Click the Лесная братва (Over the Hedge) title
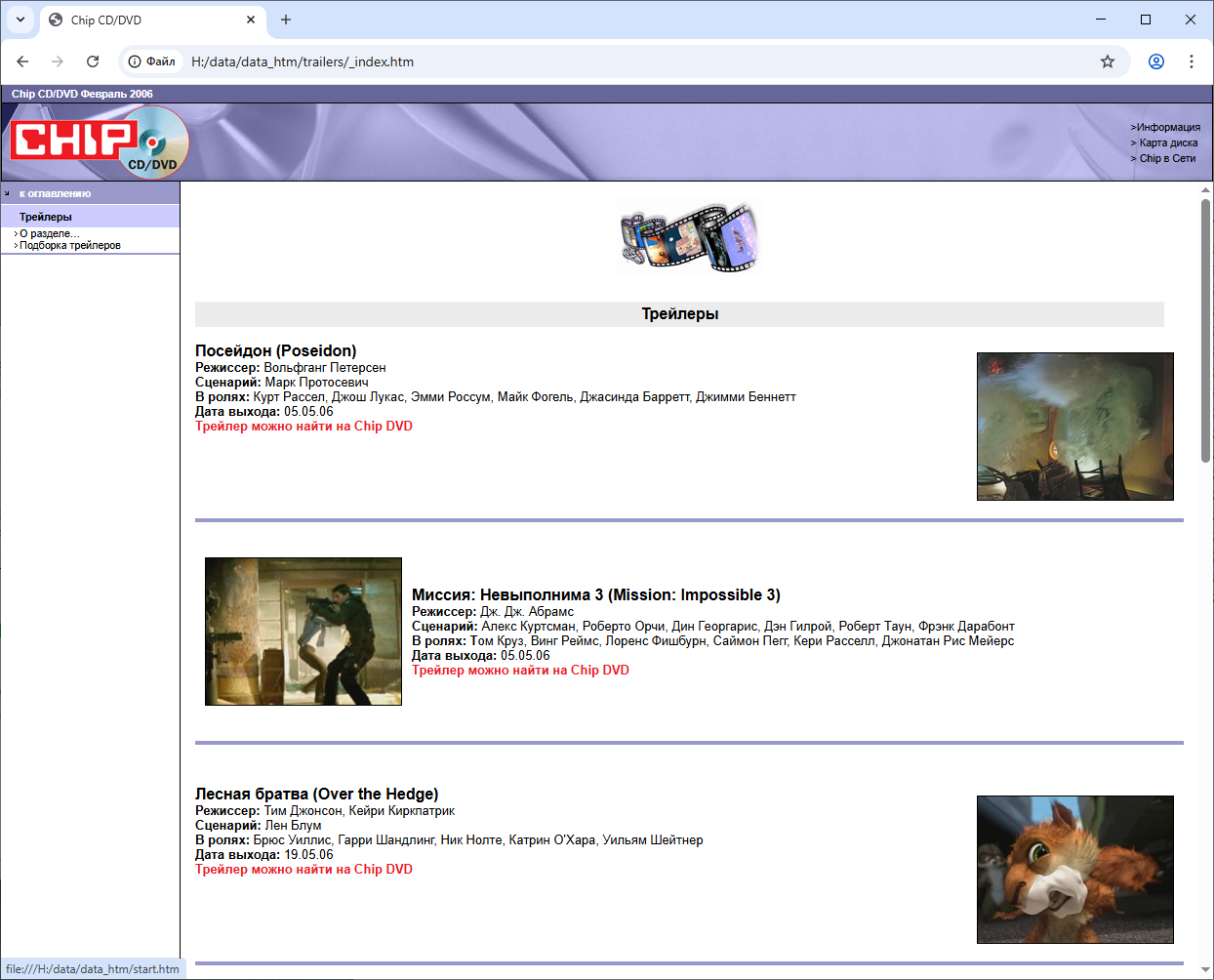Viewport: 1214px width, 980px height. point(317,794)
